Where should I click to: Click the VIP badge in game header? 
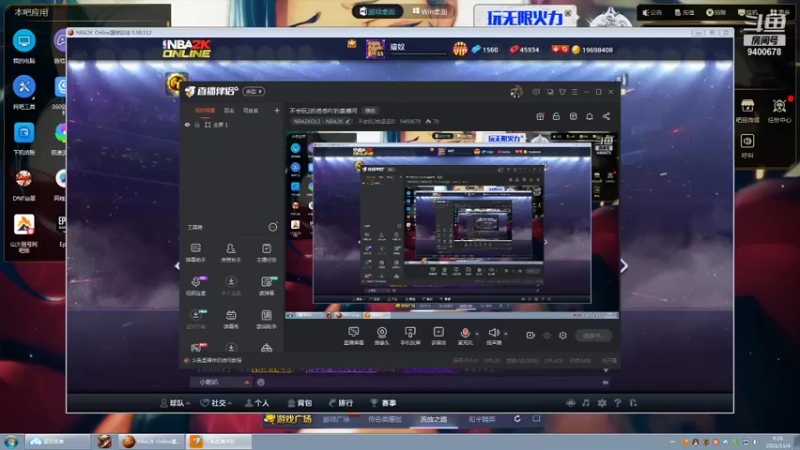point(460,49)
